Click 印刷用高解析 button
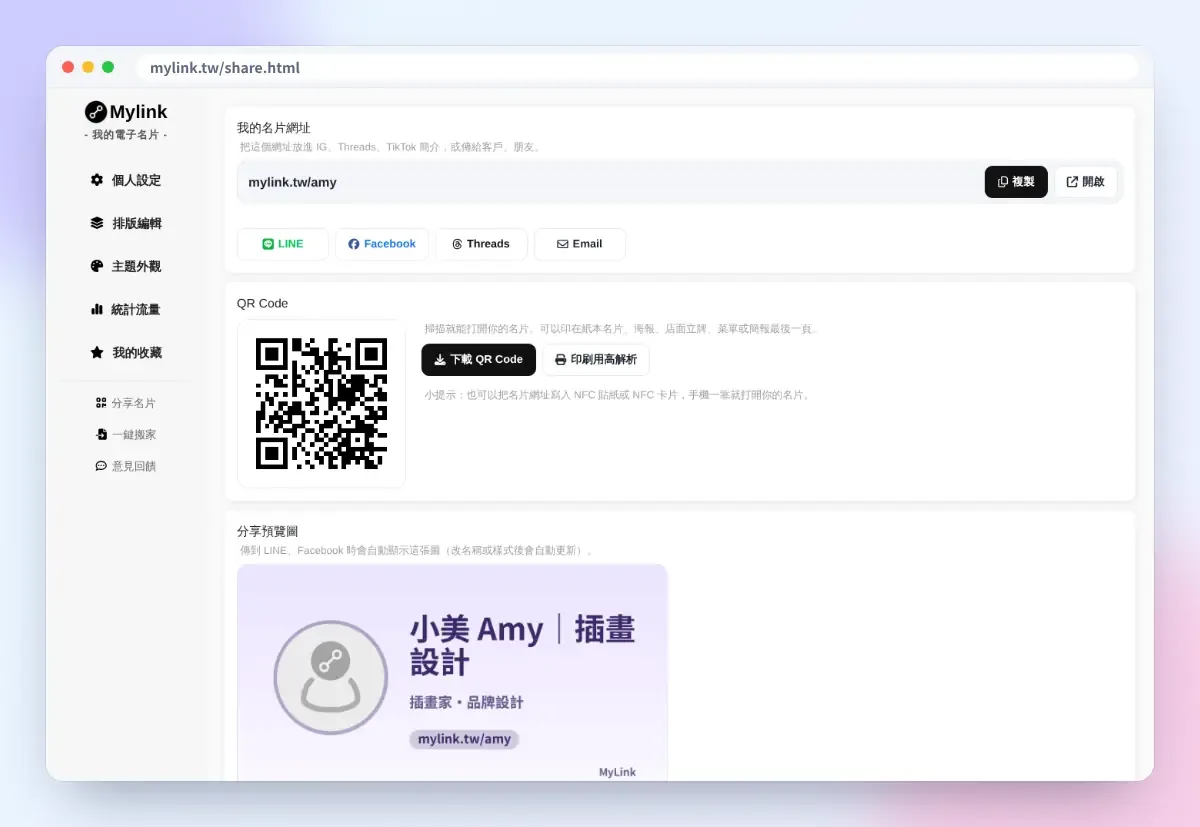The width and height of the screenshot is (1200, 827). pyautogui.click(x=596, y=359)
